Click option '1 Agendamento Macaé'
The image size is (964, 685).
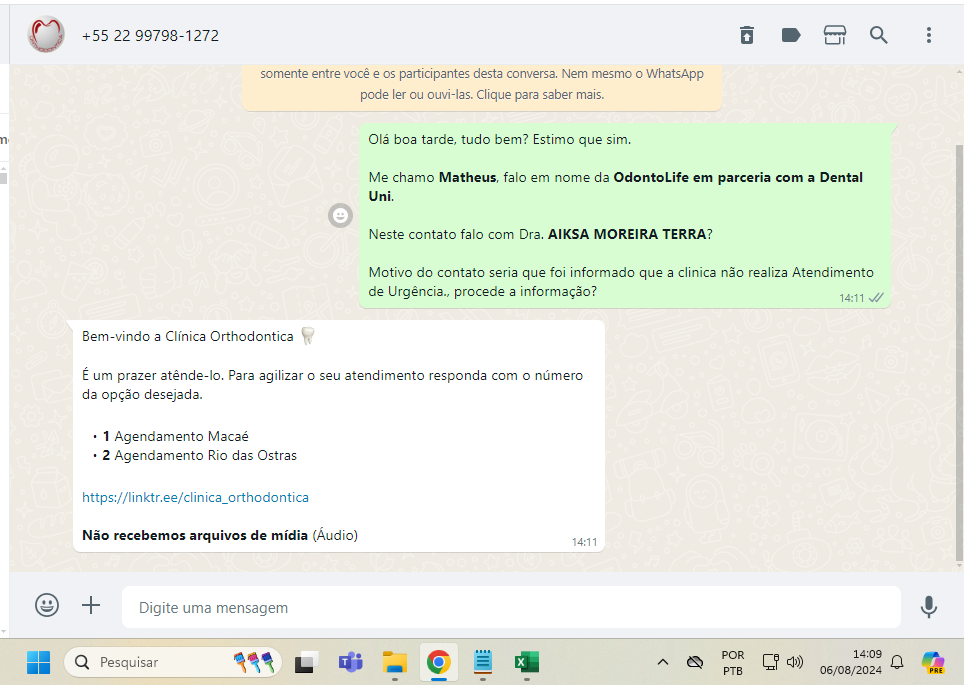tap(175, 436)
